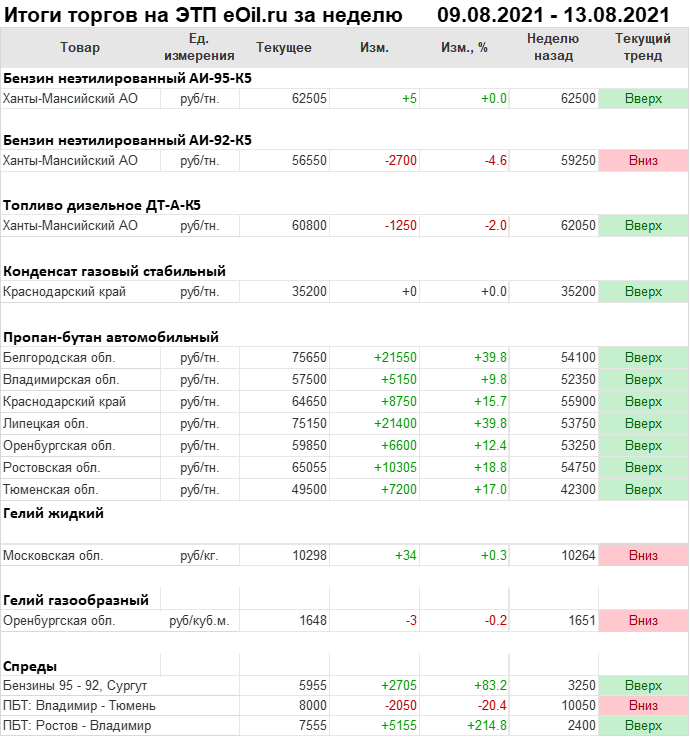This screenshot has width=690, height=737.
Task: Select the 'Тюменская обл.' row label
Action: [x=50, y=489]
